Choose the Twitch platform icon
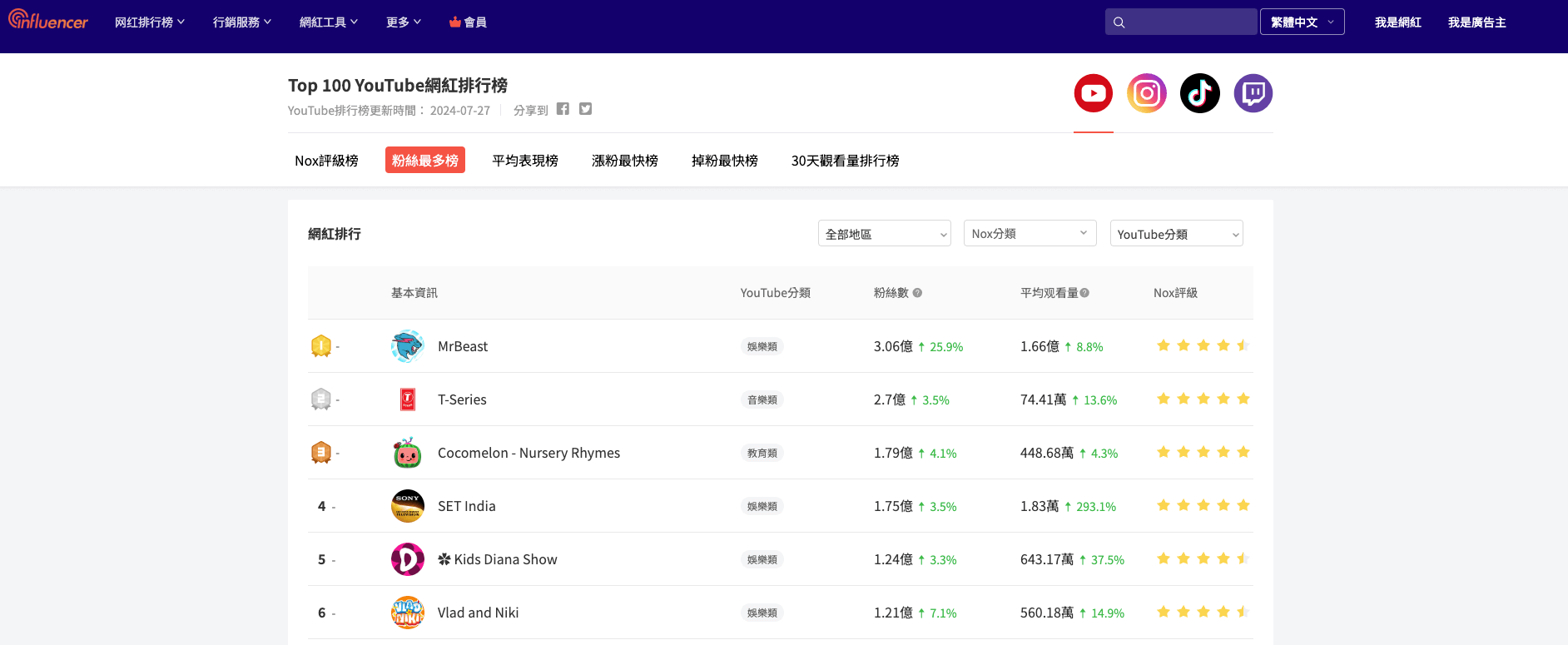The image size is (1568, 645). point(1253,93)
